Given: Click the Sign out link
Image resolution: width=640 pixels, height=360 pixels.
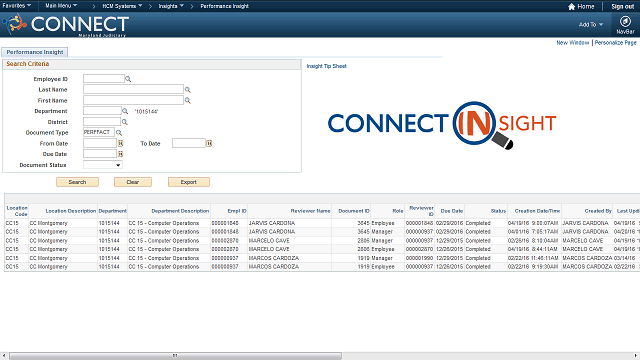Looking at the screenshot, I should pos(622,7).
